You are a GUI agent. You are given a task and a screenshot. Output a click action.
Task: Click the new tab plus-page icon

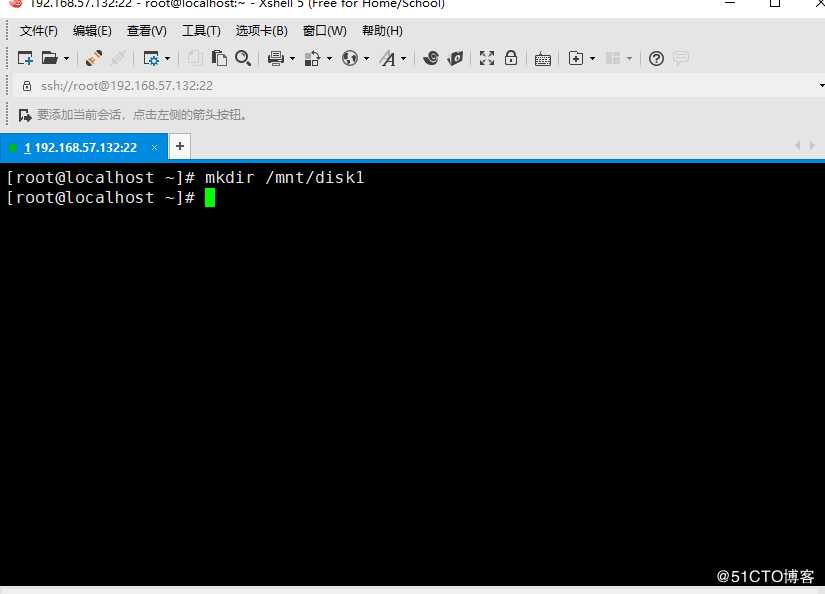click(576, 58)
